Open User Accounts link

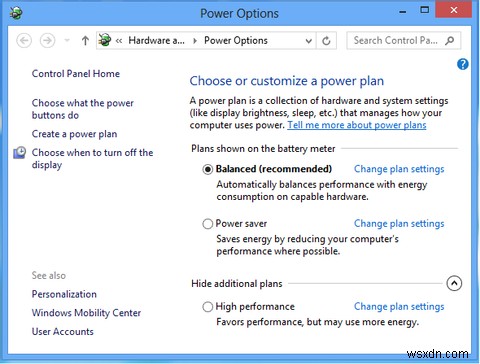[63, 332]
